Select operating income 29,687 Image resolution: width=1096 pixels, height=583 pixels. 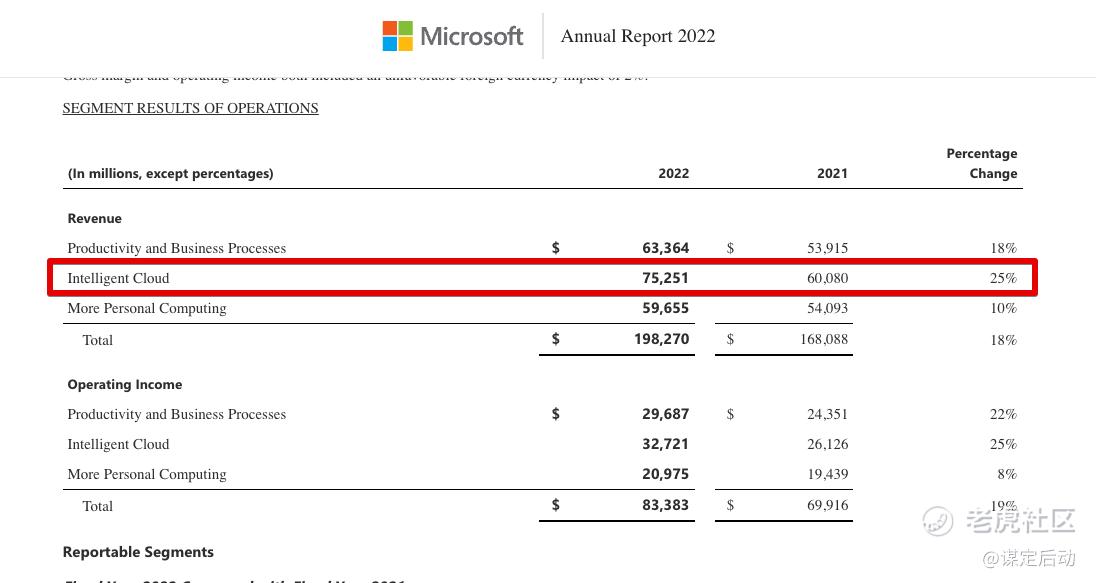[x=665, y=415]
